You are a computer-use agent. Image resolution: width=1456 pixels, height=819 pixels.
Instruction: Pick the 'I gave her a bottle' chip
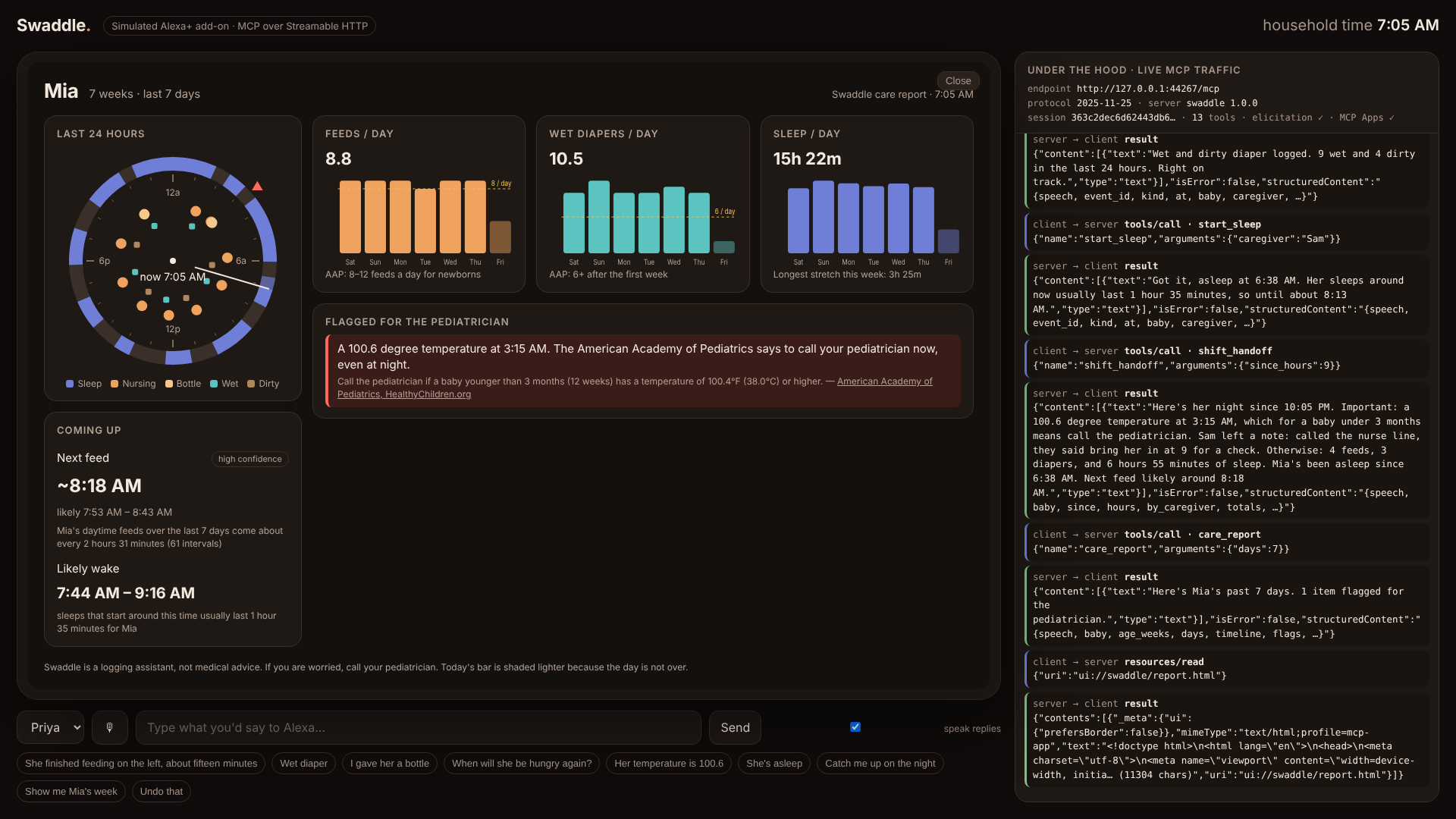390,763
